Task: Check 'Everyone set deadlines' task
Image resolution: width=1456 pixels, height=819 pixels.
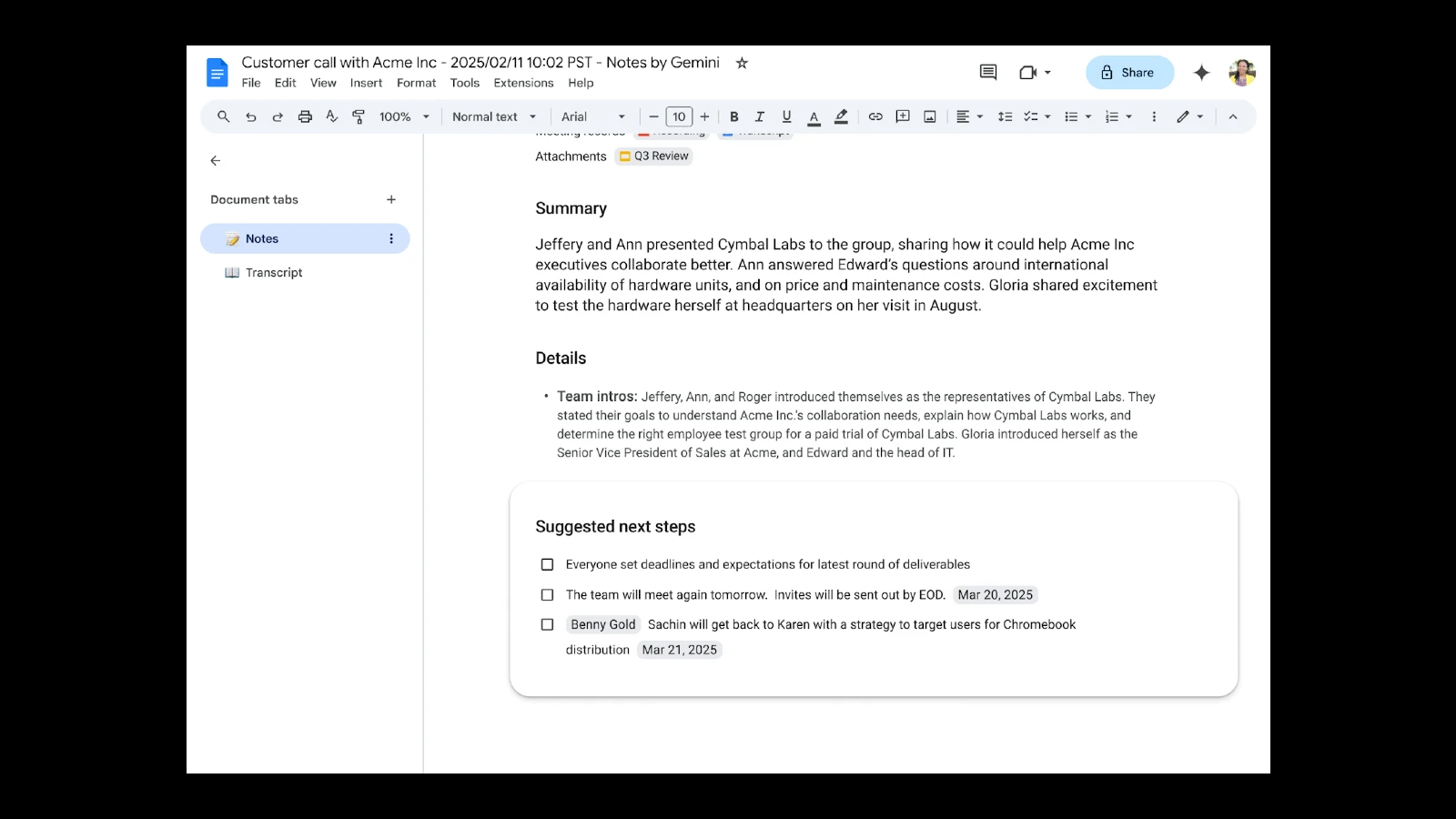Action: [547, 564]
